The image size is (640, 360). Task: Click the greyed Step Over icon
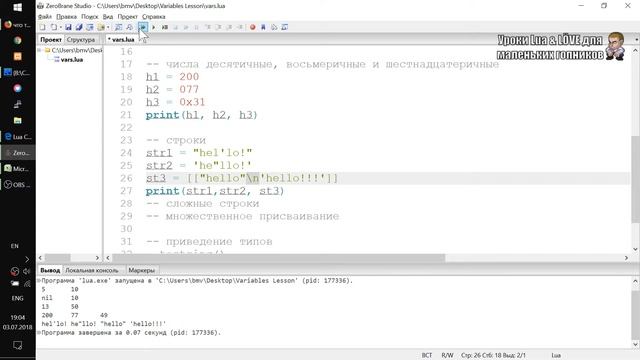click(219, 27)
